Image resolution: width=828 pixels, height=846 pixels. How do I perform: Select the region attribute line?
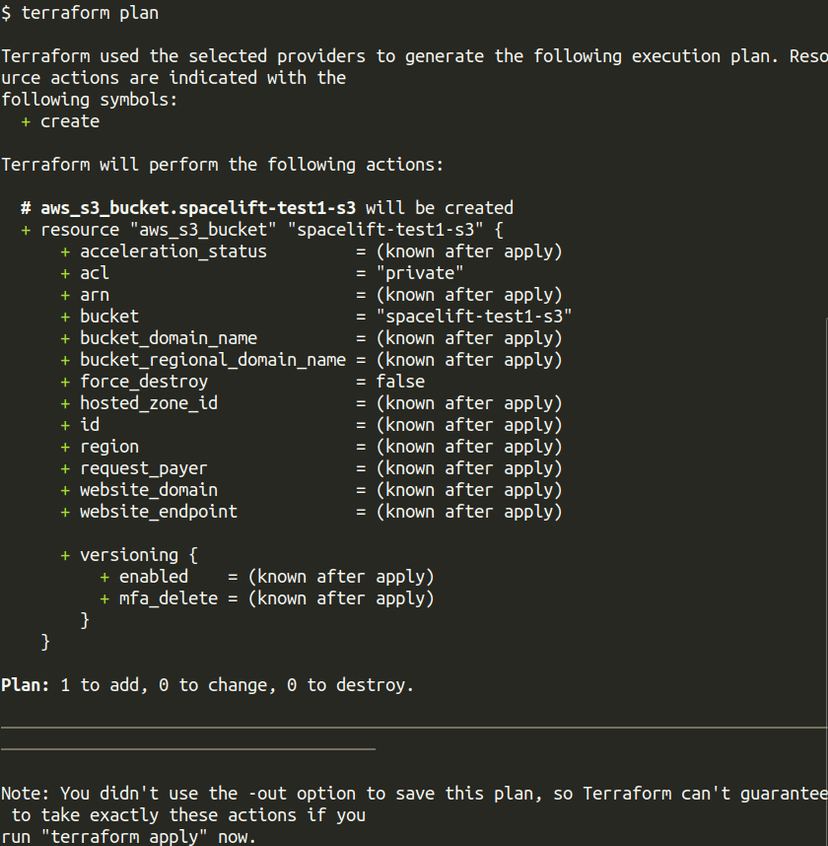109,446
